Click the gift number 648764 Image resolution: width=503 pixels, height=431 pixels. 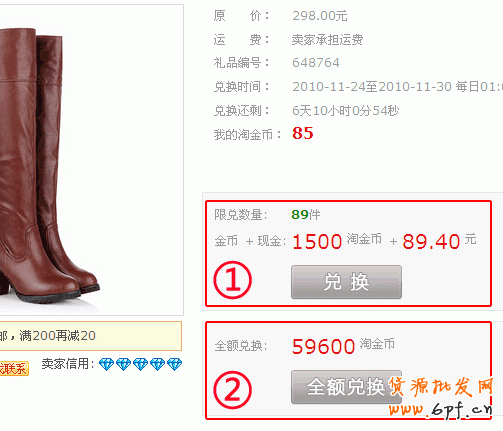(316, 63)
